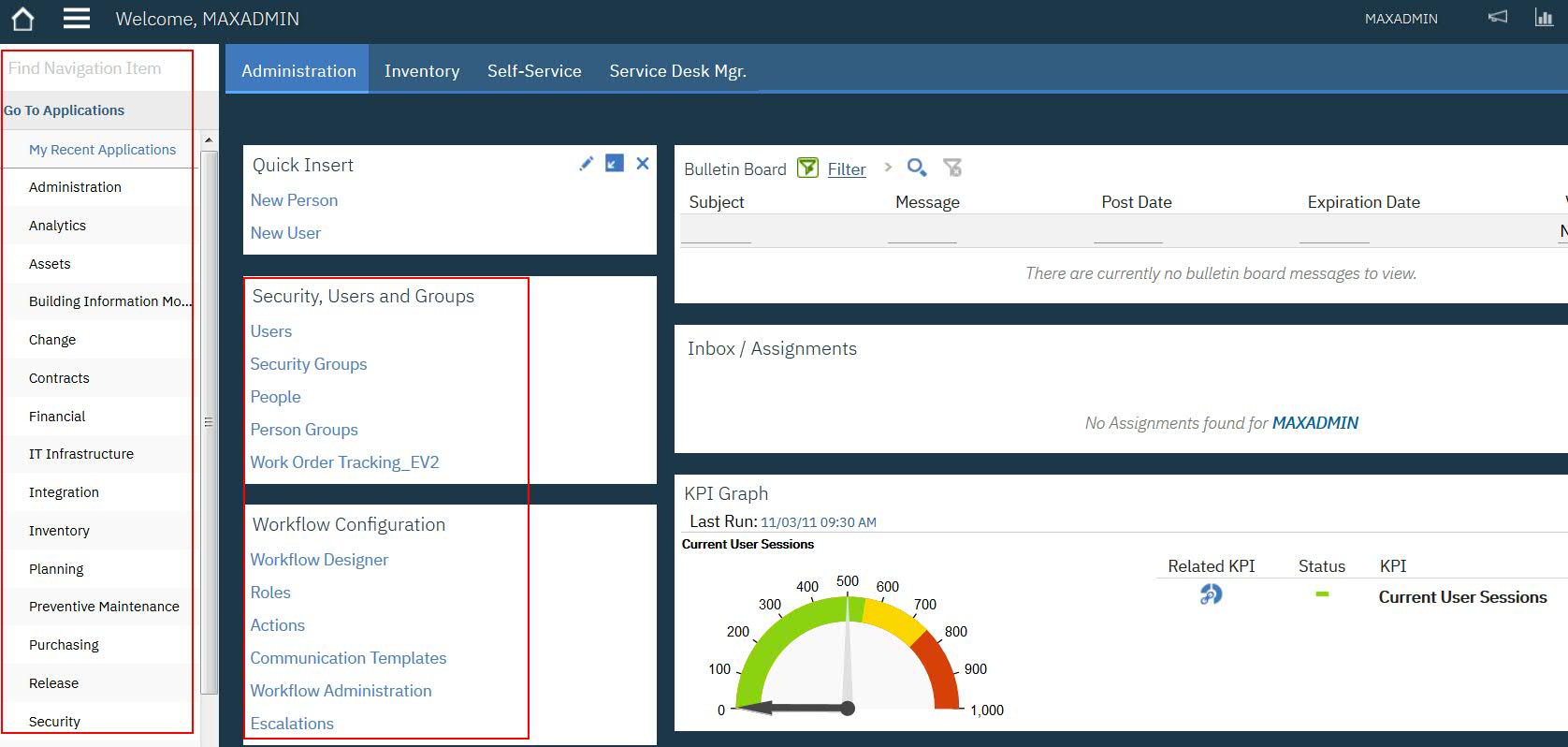This screenshot has height=747, width=1568.
Task: Open My Recent Applications
Action: coord(102,149)
